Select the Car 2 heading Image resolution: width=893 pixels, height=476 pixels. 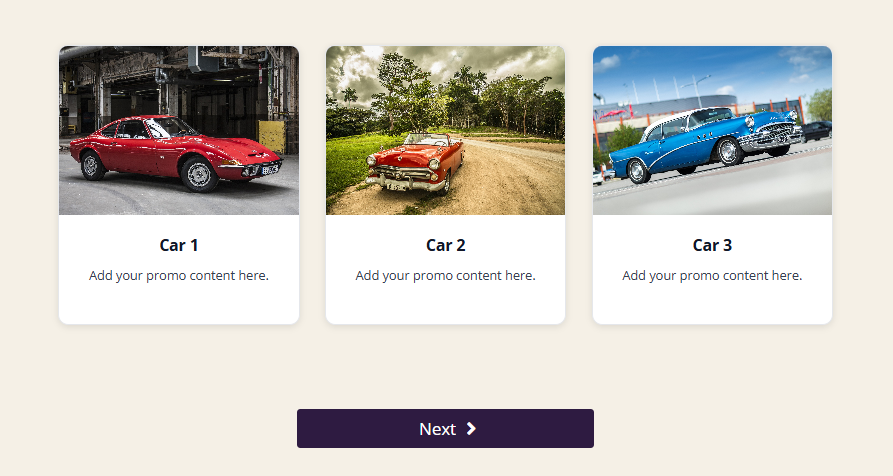click(x=445, y=245)
